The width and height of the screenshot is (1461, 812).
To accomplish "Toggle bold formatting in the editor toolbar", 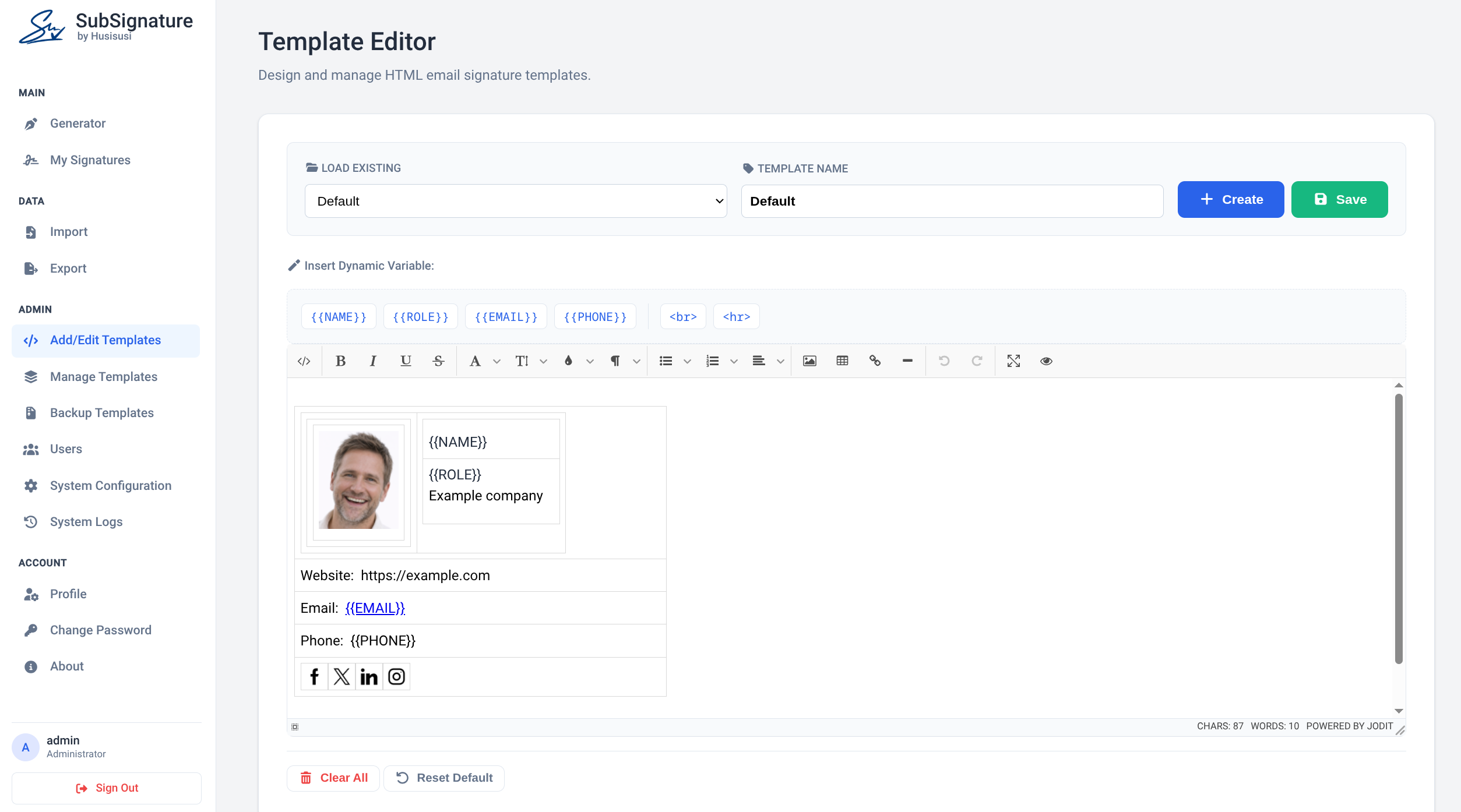I will point(340,361).
